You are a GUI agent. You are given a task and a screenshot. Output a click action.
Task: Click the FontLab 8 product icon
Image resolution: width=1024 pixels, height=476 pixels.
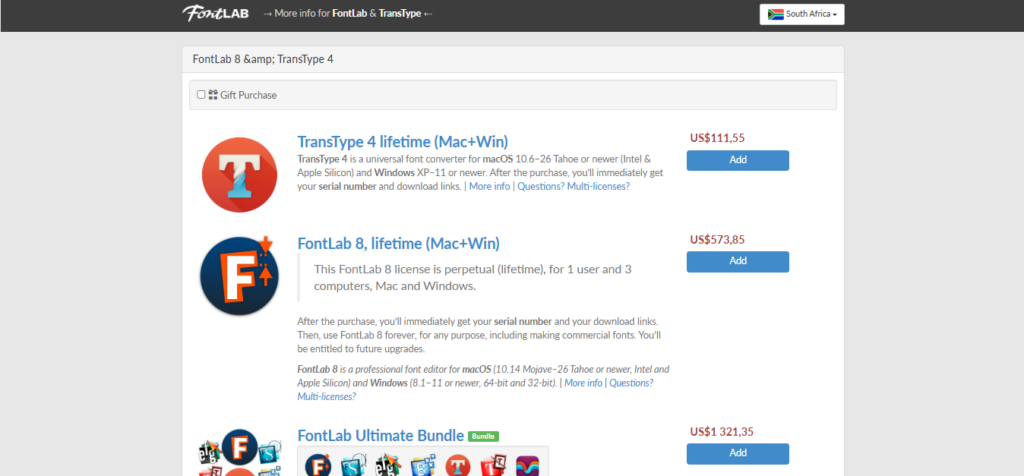coord(238,276)
